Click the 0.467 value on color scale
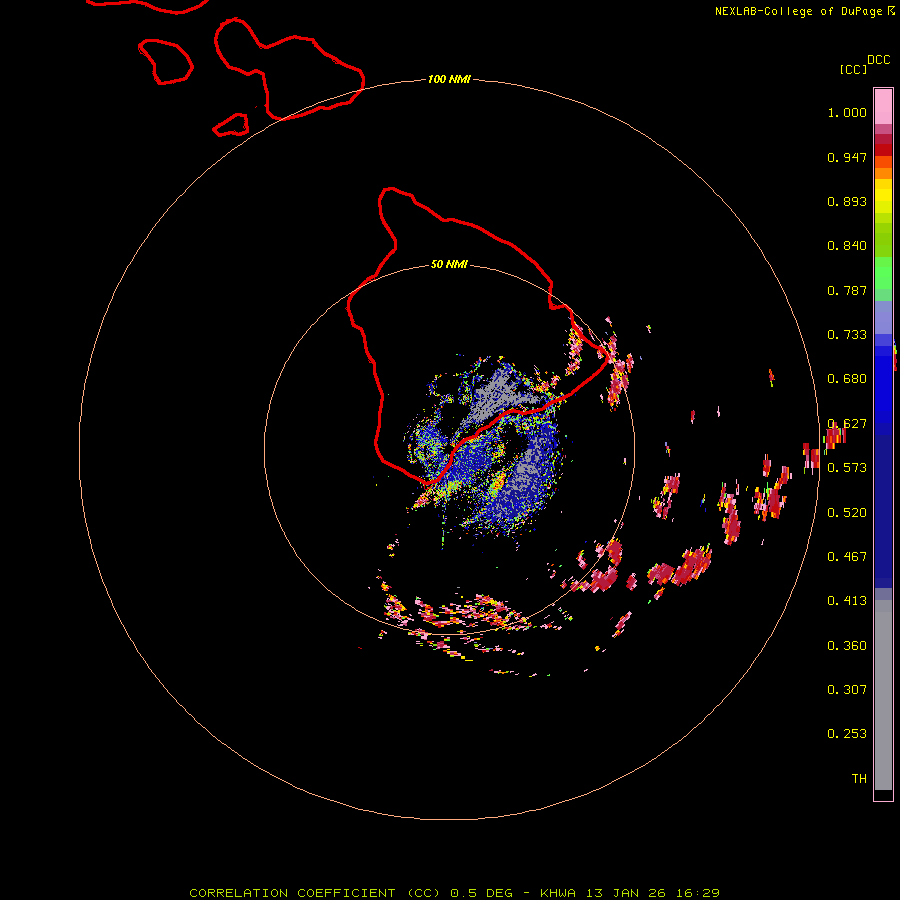This screenshot has height=900, width=900. pos(847,557)
